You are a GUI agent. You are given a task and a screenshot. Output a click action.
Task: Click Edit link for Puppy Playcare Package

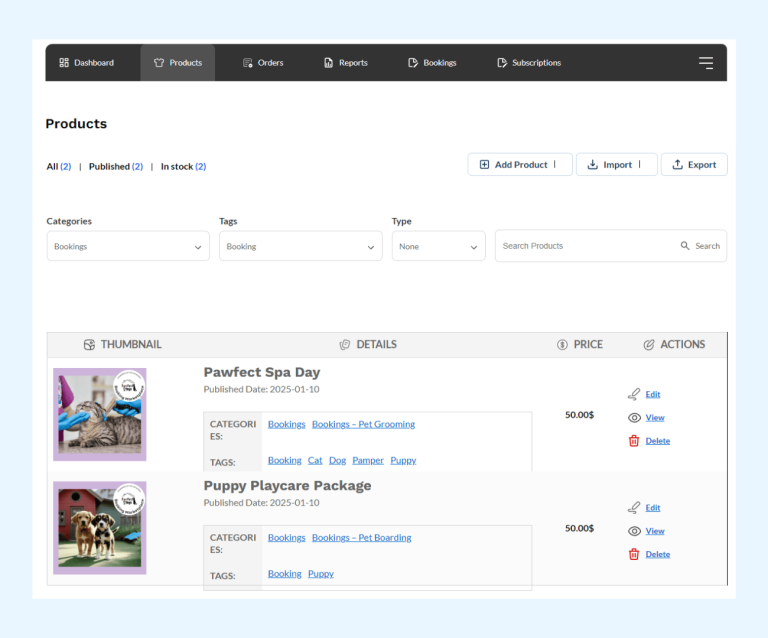tap(652, 508)
